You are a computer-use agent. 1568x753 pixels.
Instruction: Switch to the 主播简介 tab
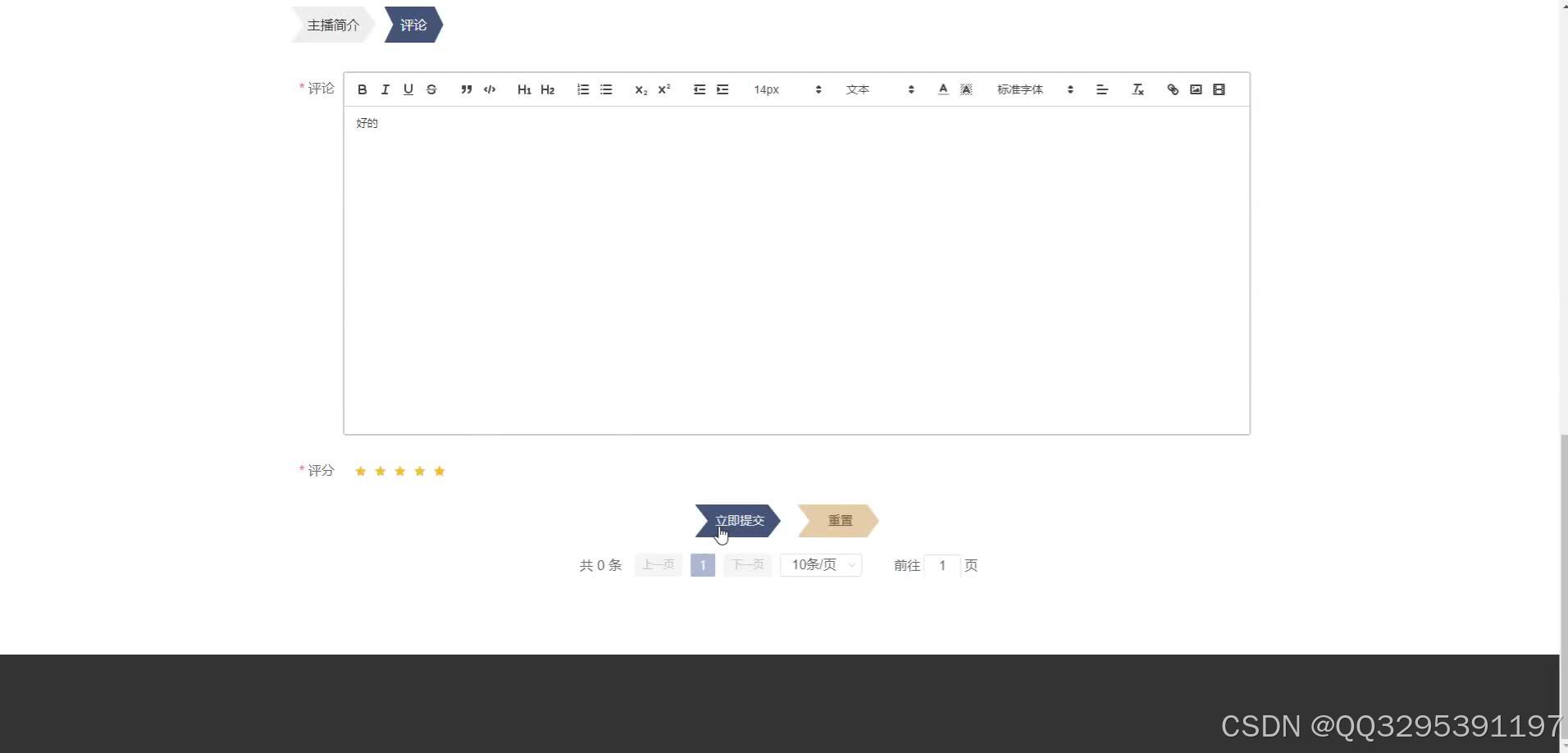332,25
